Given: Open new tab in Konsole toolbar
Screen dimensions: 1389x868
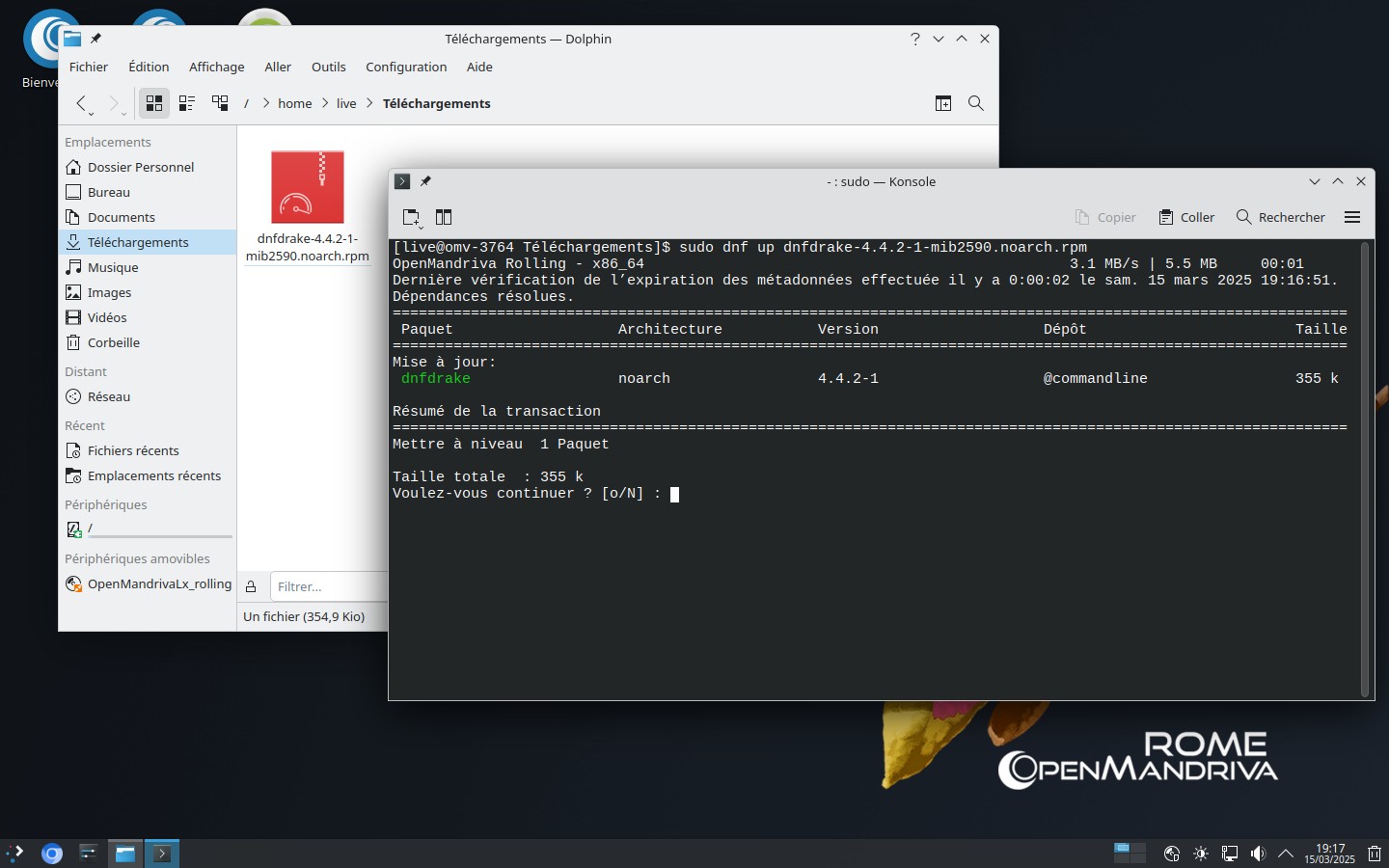Looking at the screenshot, I should [412, 217].
